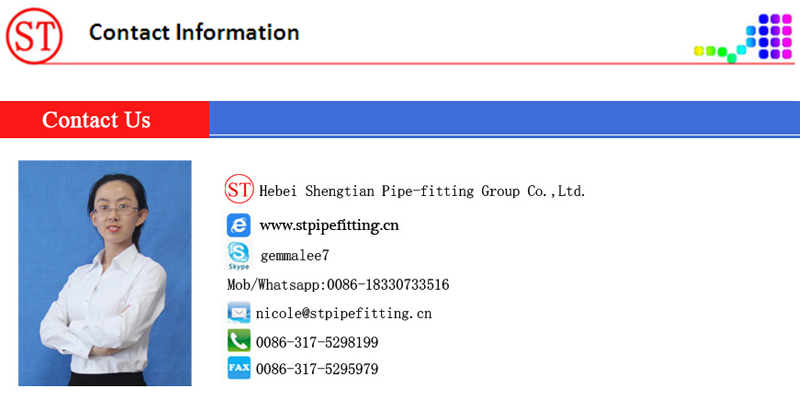The width and height of the screenshot is (800, 395).
Task: Click the Hebei Shengtian Pipe-fitting Group company name
Action: [x=422, y=191]
